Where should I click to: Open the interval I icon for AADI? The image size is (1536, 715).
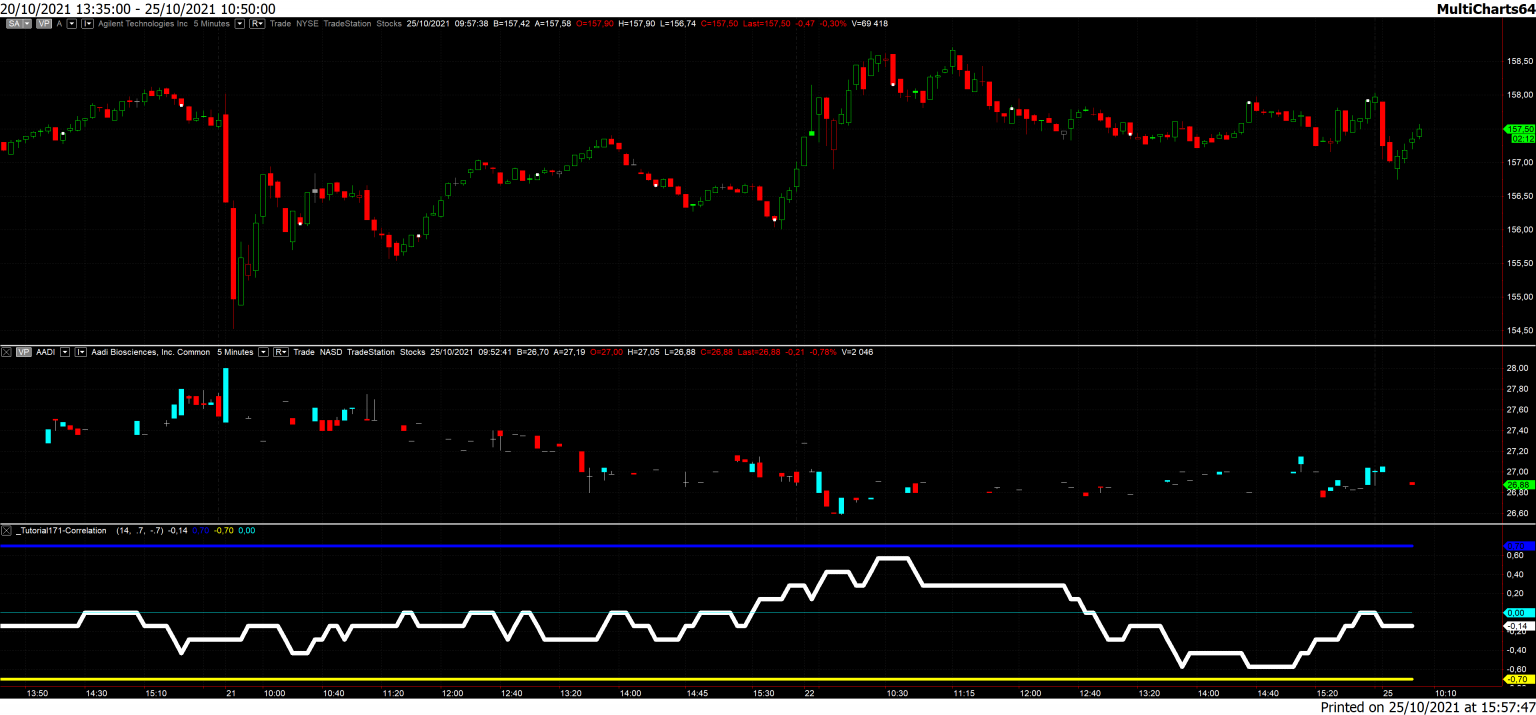click(81, 352)
